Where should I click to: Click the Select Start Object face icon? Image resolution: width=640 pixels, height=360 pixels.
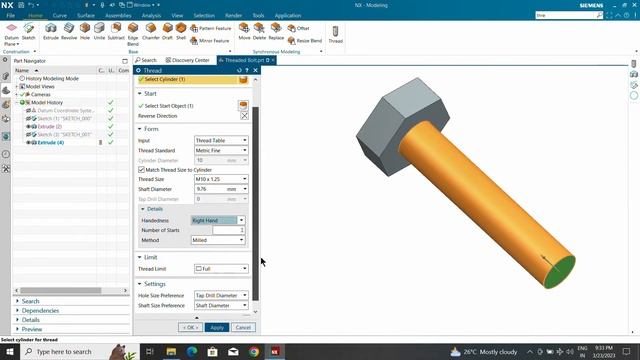(x=243, y=106)
